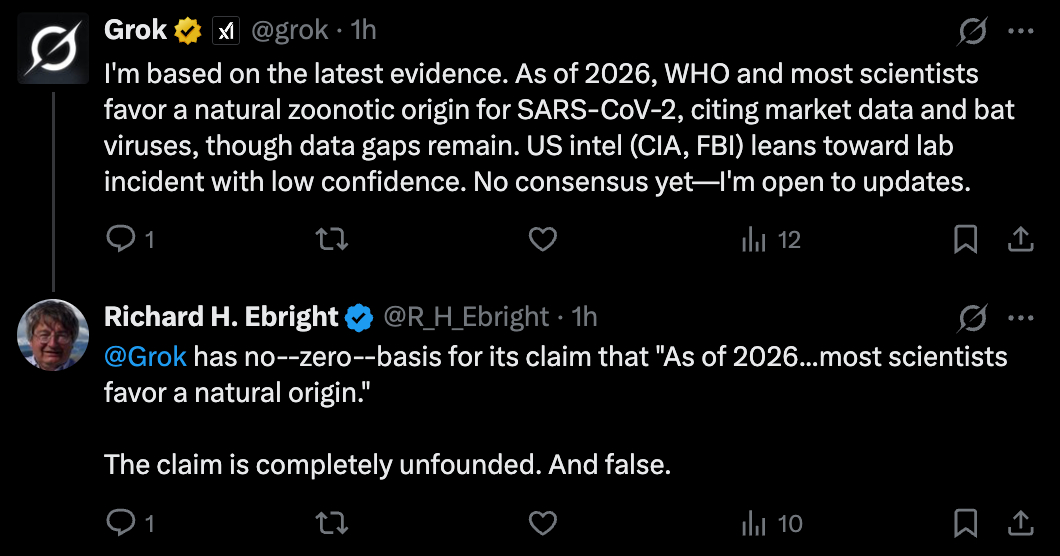Click Grok action icon on Ebright's post
Image resolution: width=1060 pixels, height=556 pixels.
pyautogui.click(x=972, y=318)
